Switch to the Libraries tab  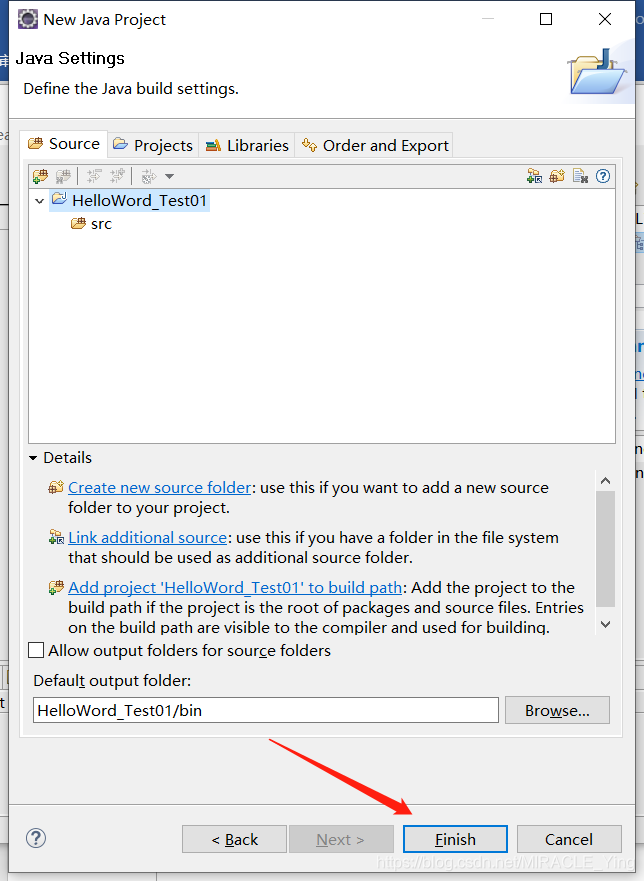pos(247,146)
